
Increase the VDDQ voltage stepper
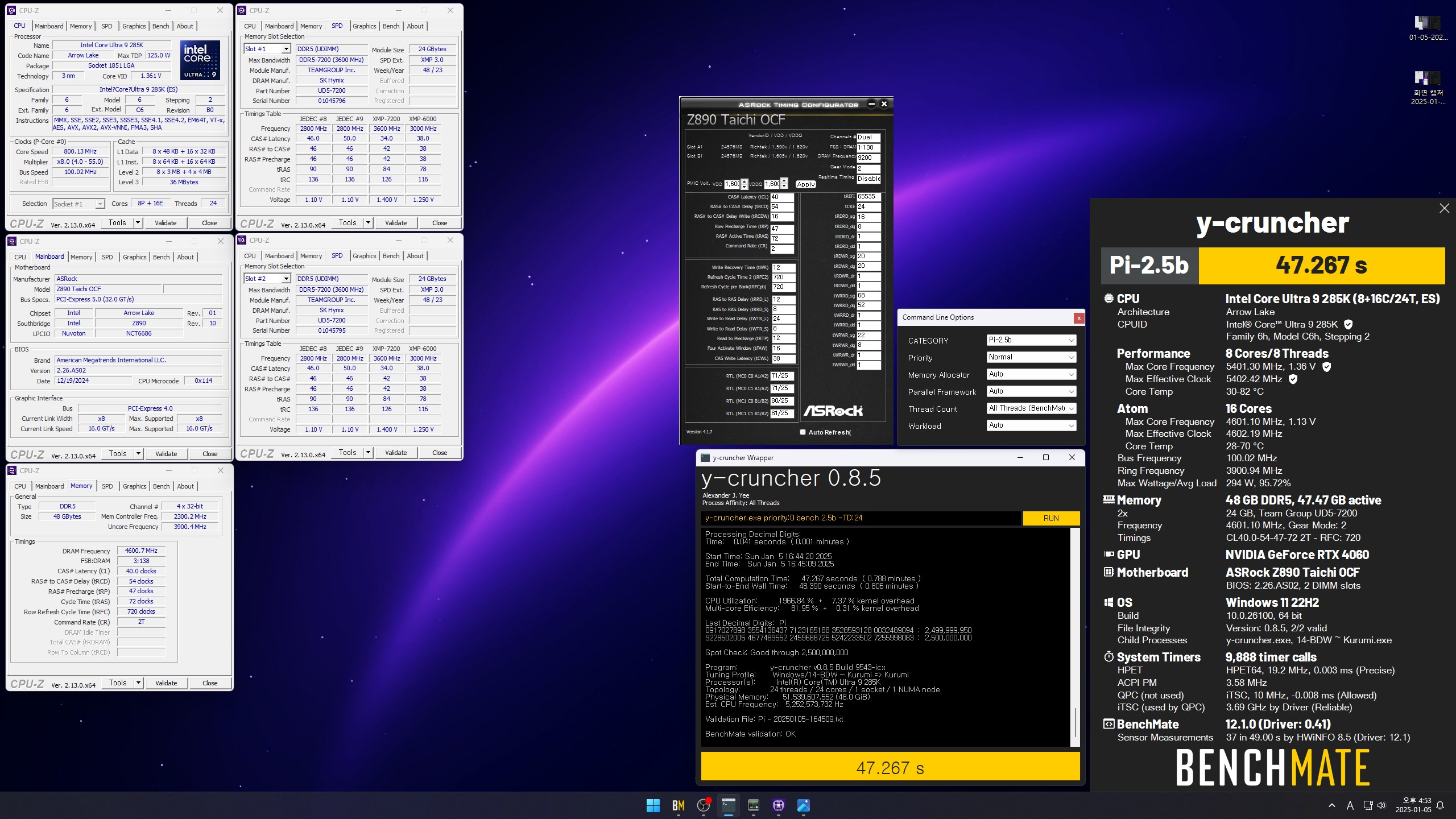tap(784, 181)
